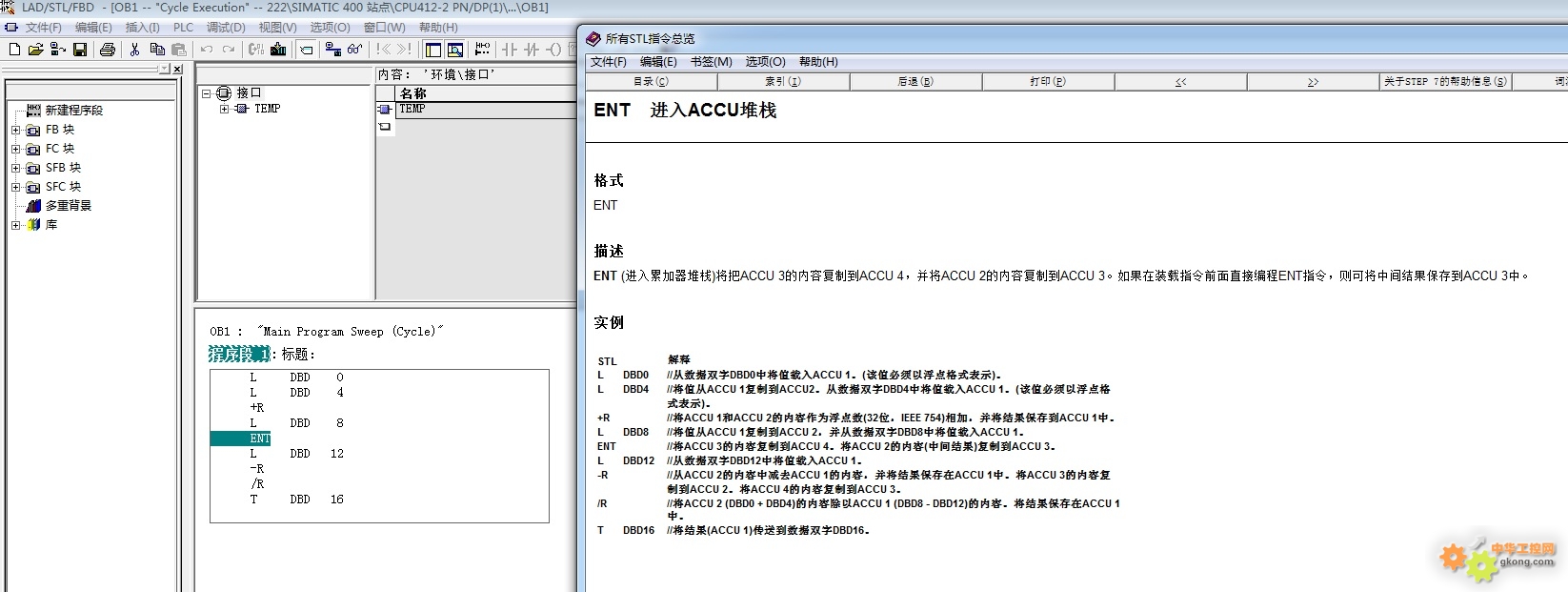
Task: Click the << previous topic button
Action: [1180, 82]
